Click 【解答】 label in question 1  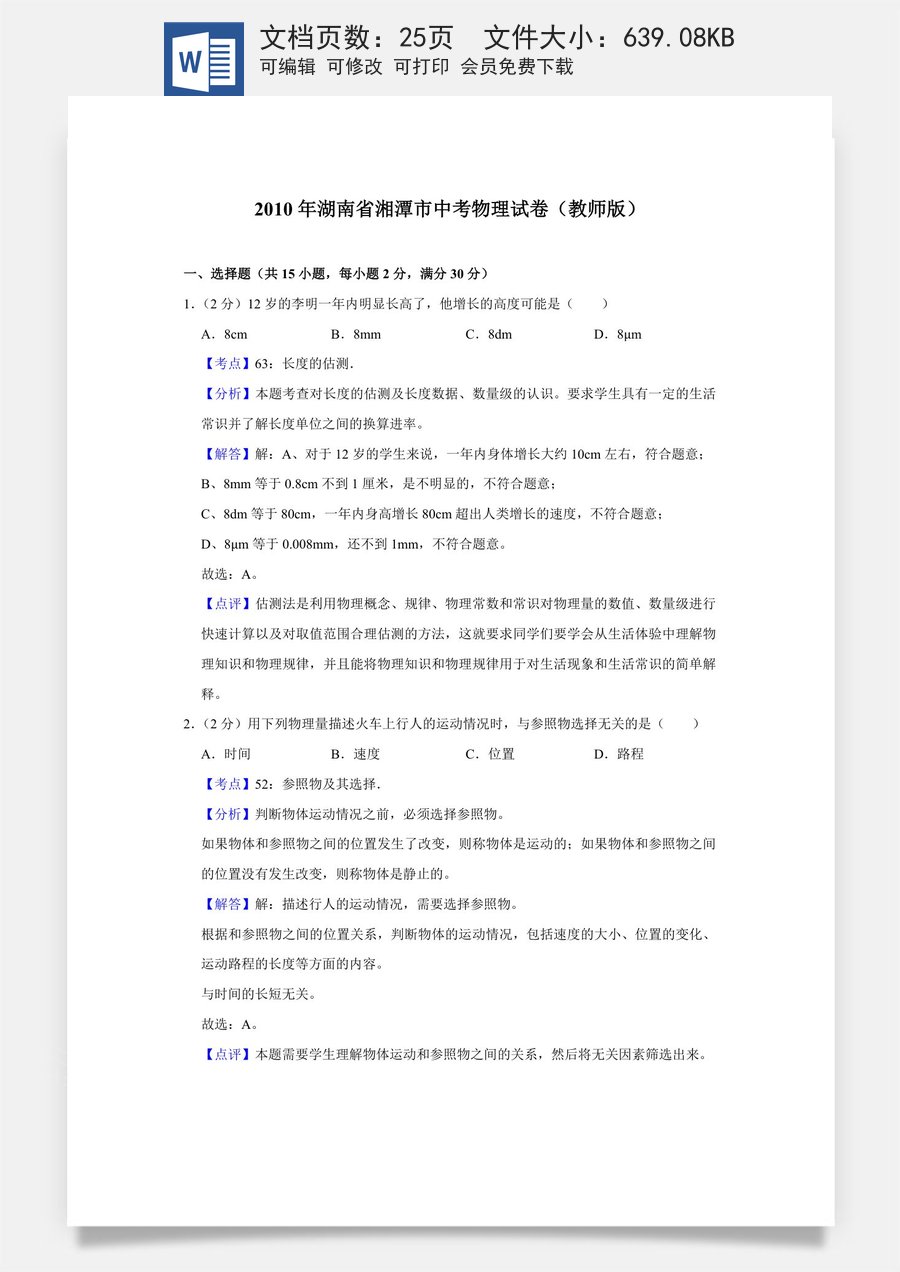click(x=229, y=454)
